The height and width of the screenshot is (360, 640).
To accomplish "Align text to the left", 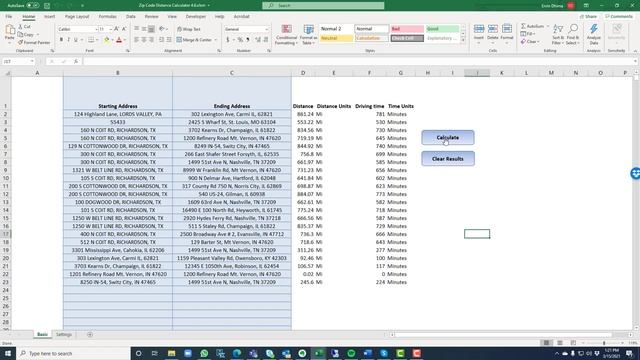I will (137, 40).
